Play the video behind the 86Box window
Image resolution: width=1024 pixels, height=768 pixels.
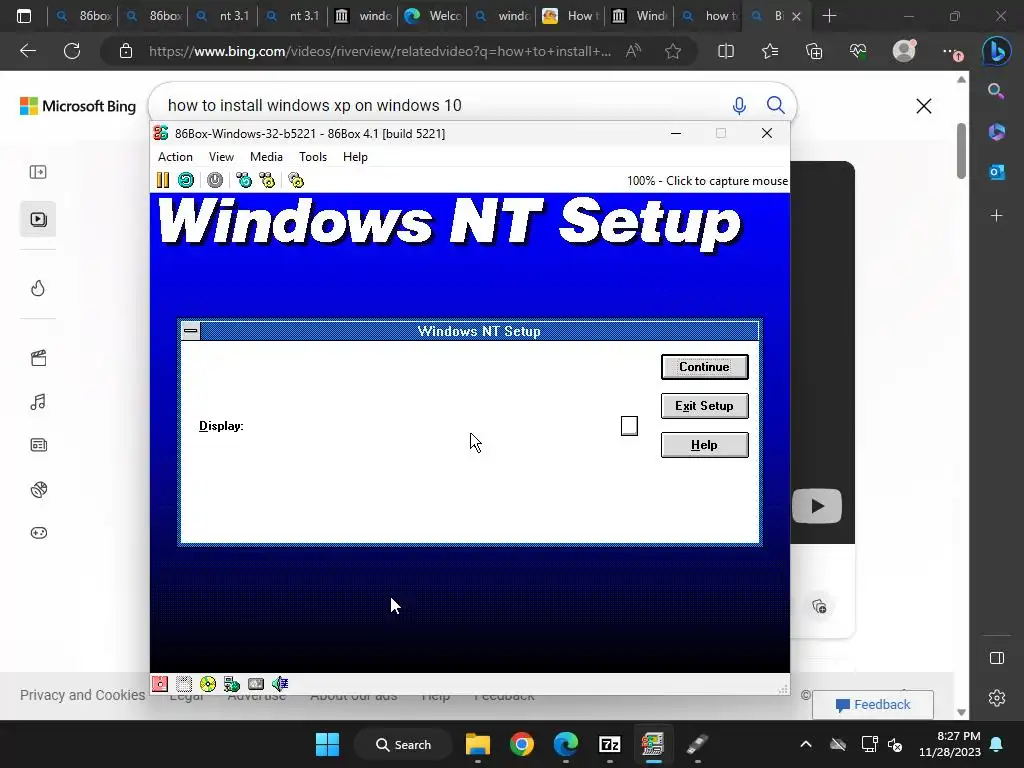pos(817,506)
